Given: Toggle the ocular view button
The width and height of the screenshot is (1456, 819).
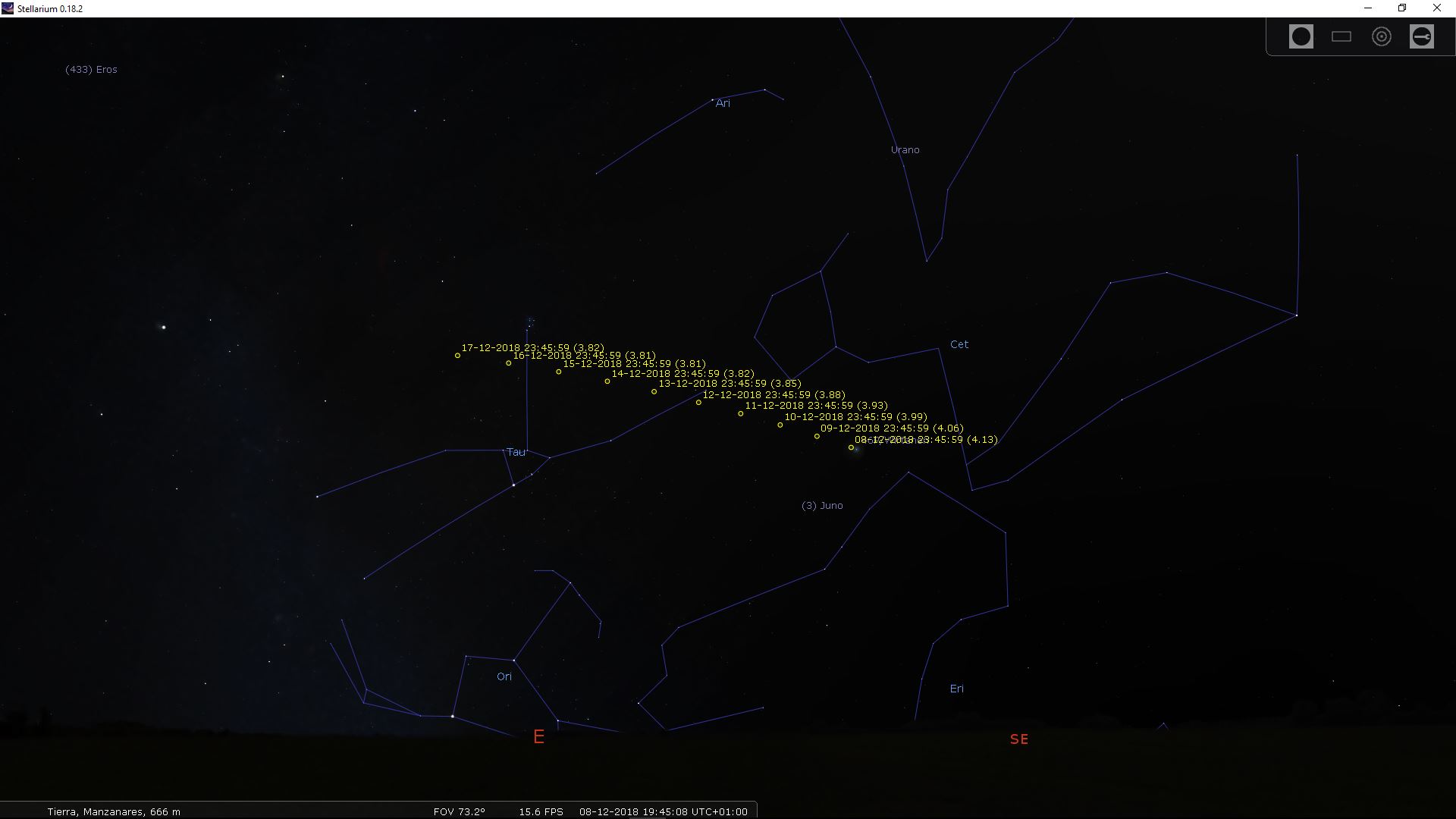Looking at the screenshot, I should (x=1301, y=36).
